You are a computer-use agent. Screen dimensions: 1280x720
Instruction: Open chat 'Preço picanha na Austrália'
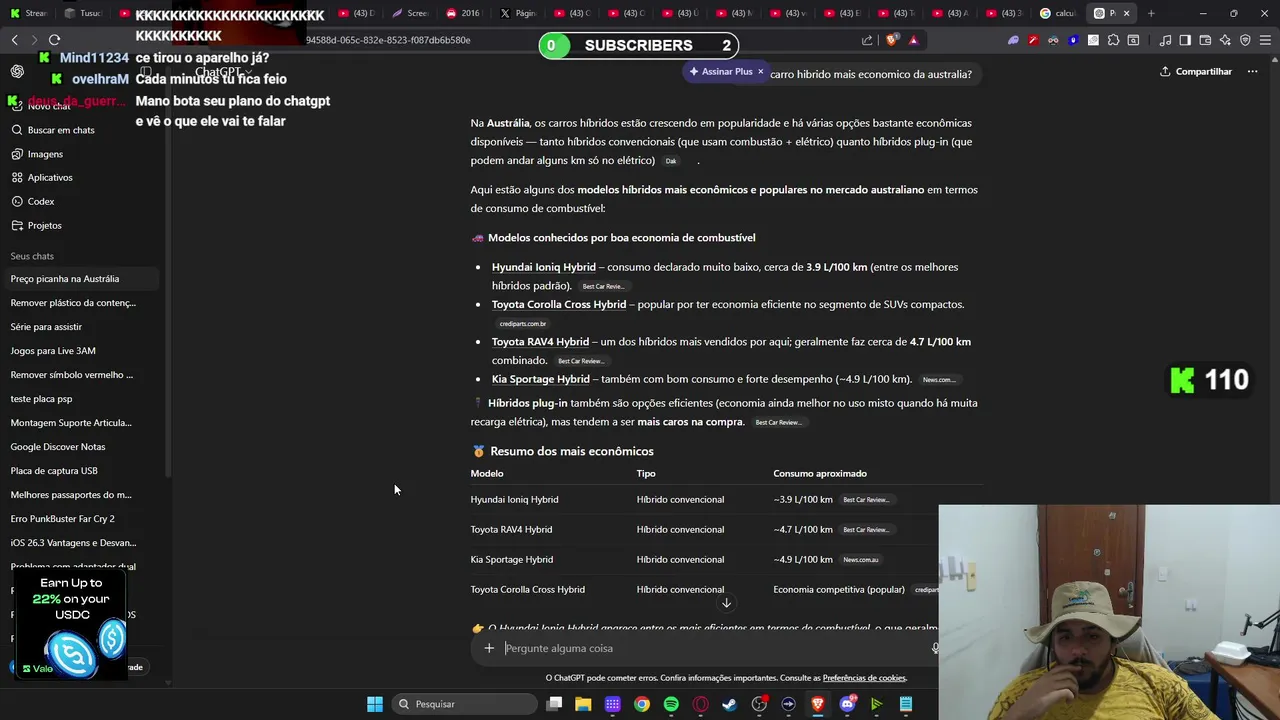coord(80,279)
